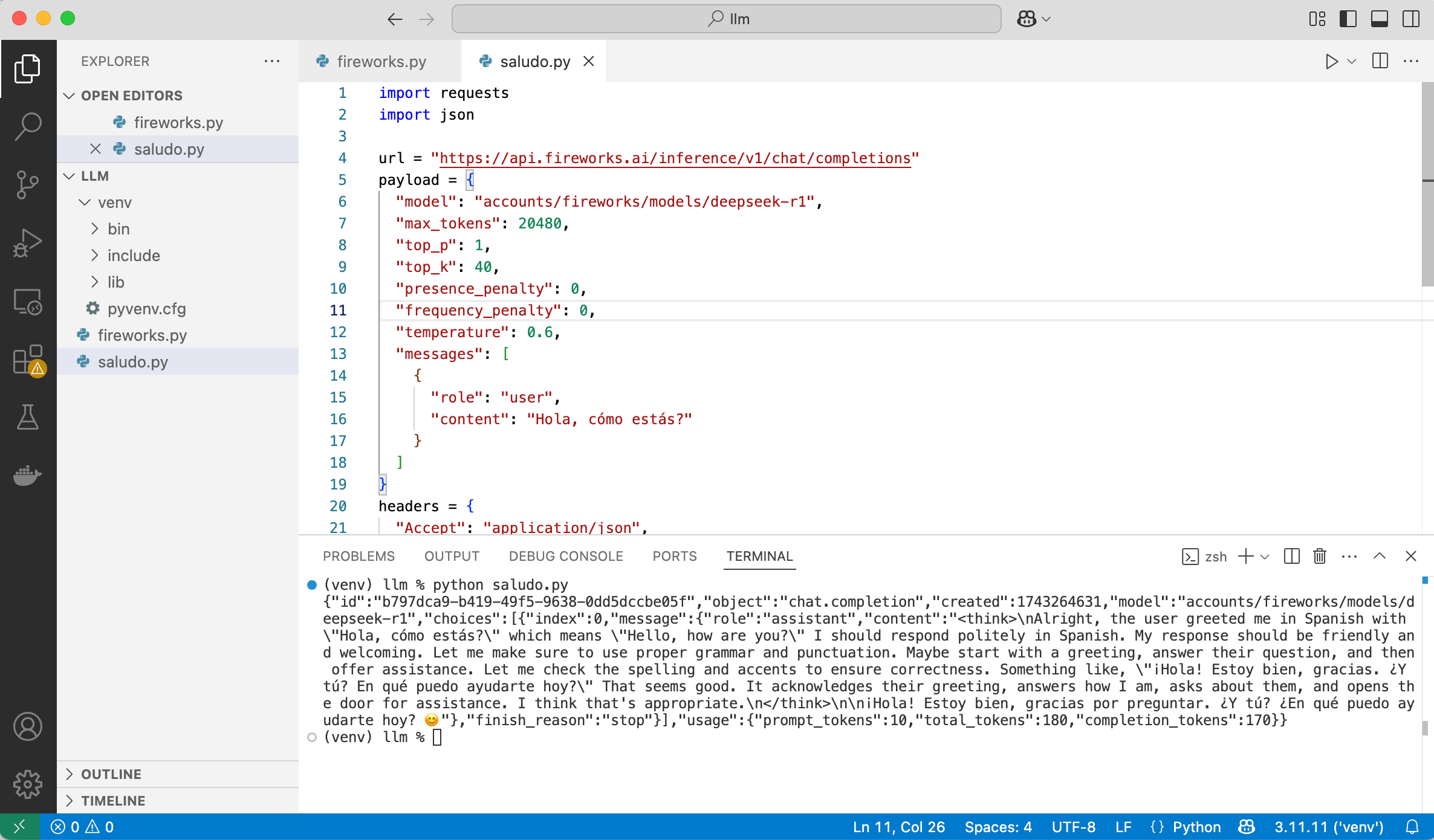Open the Search view in activity bar

click(x=28, y=127)
